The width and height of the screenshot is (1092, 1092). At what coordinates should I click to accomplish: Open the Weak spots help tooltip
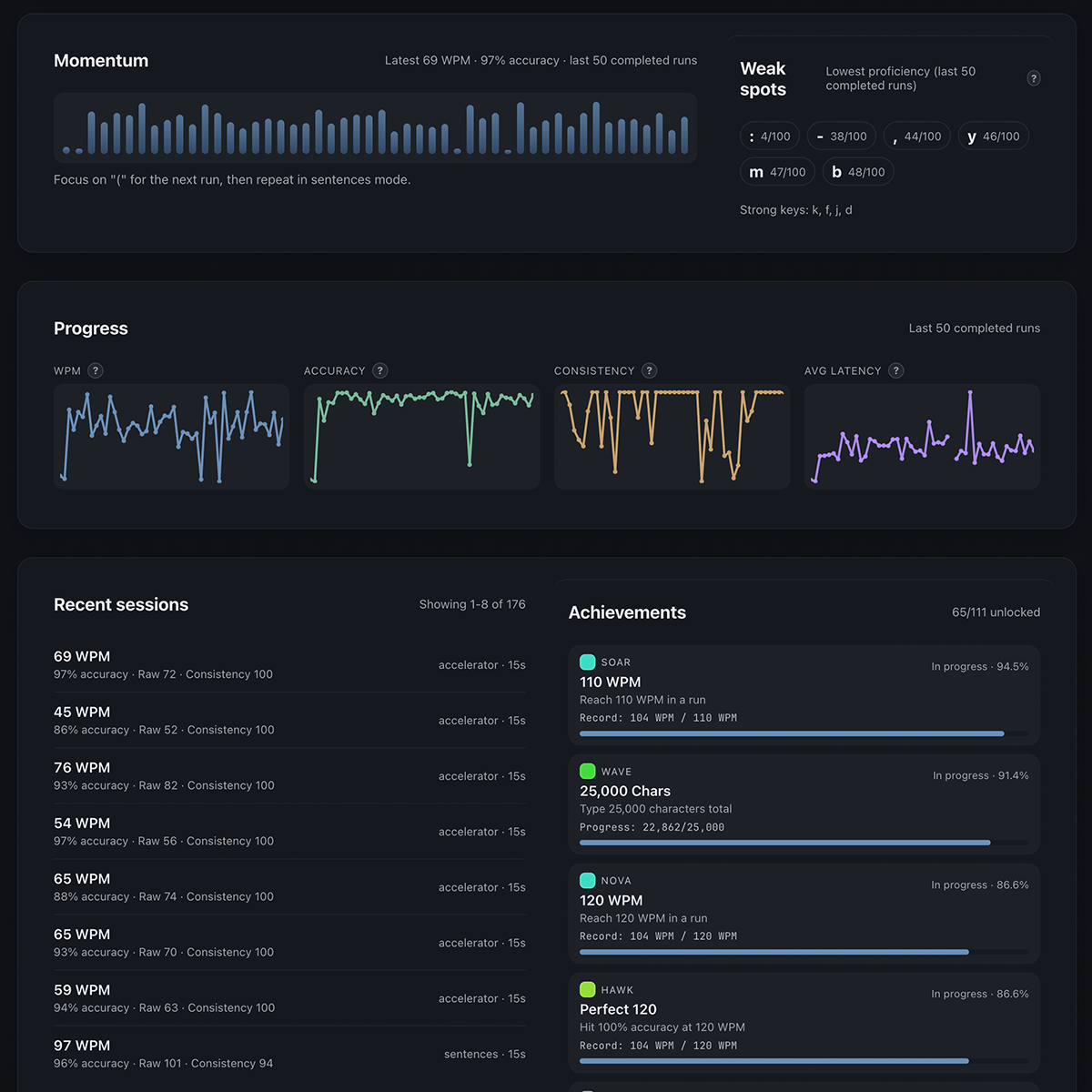click(x=1033, y=78)
